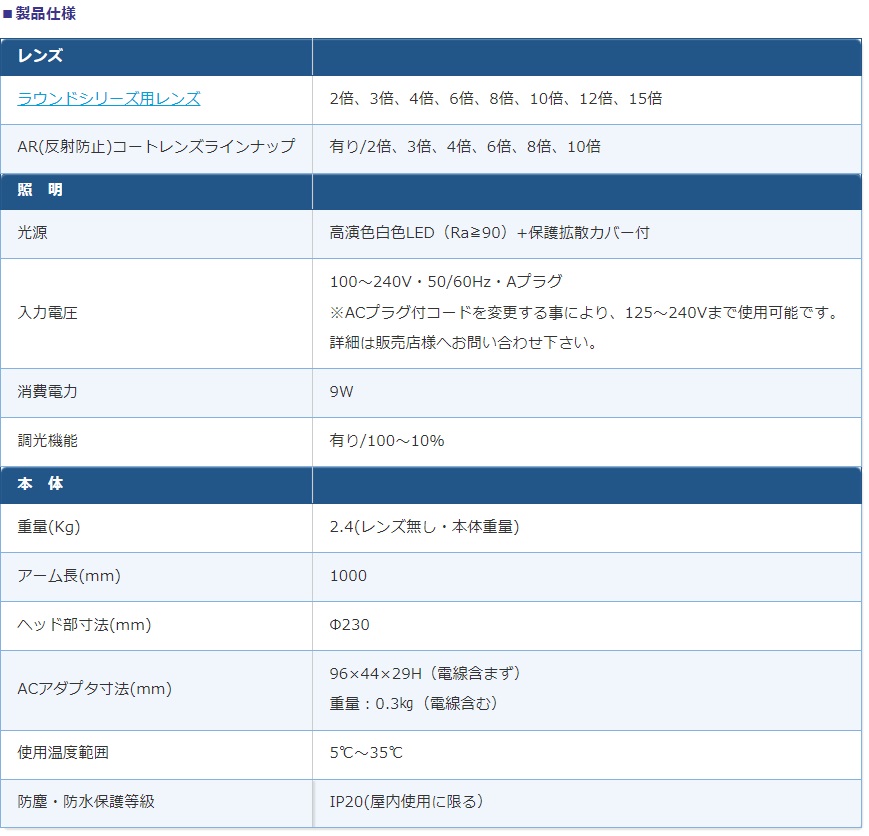Image resolution: width=869 pixels, height=836 pixels.
Task: Click the 照明 section header
Action: click(x=40, y=190)
